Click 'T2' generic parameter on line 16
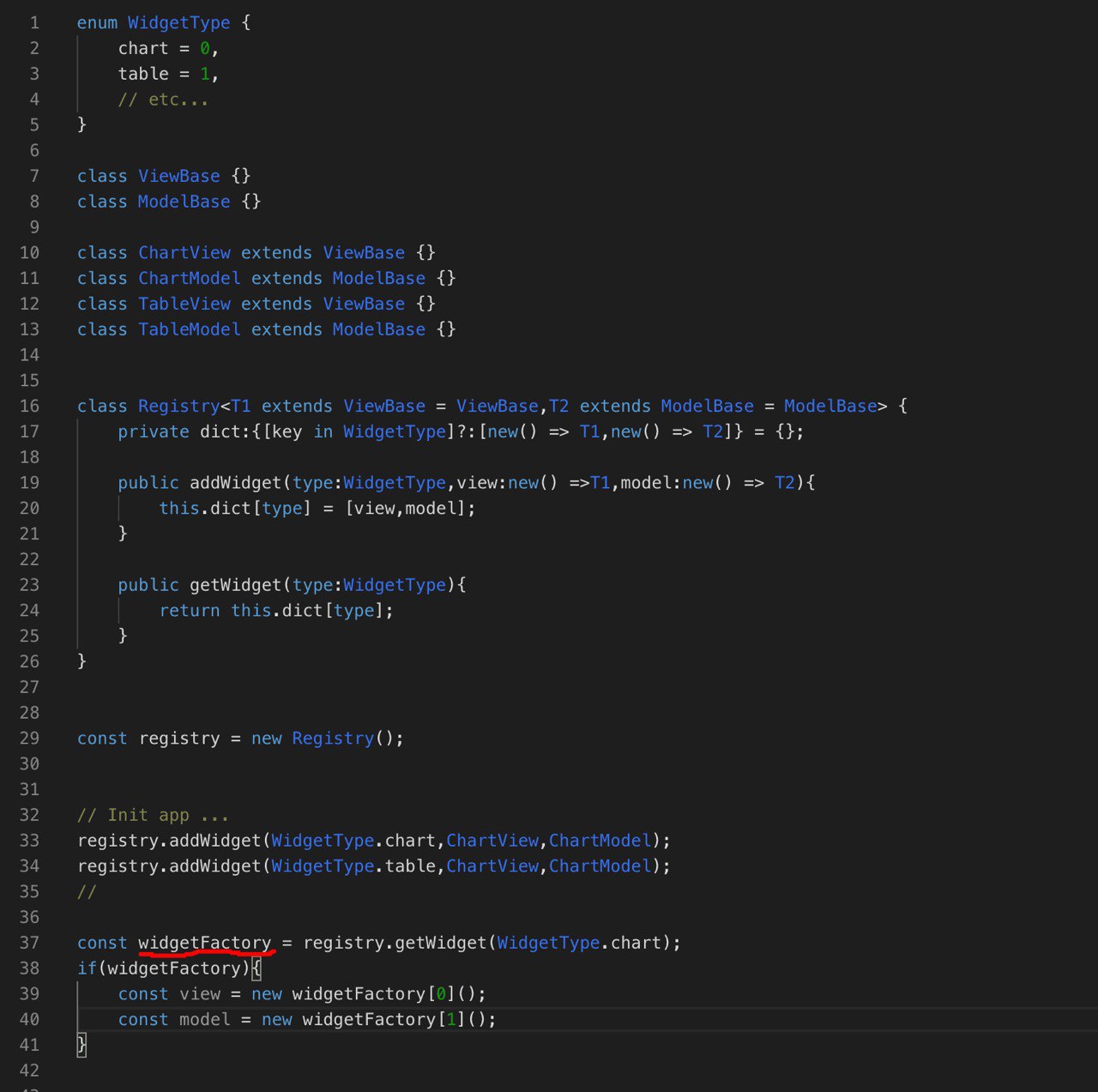Image resolution: width=1098 pixels, height=1092 pixels. click(x=558, y=407)
